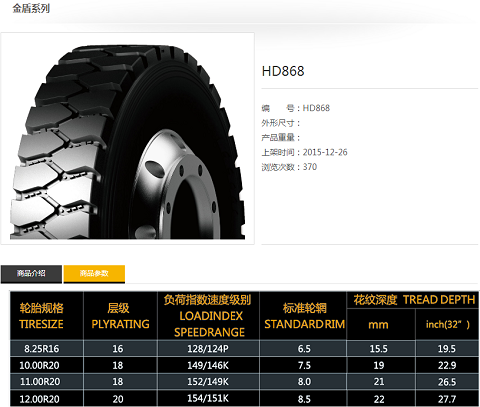Click the 金盾系列 heading link
This screenshot has height=407, width=480.
point(31,8)
